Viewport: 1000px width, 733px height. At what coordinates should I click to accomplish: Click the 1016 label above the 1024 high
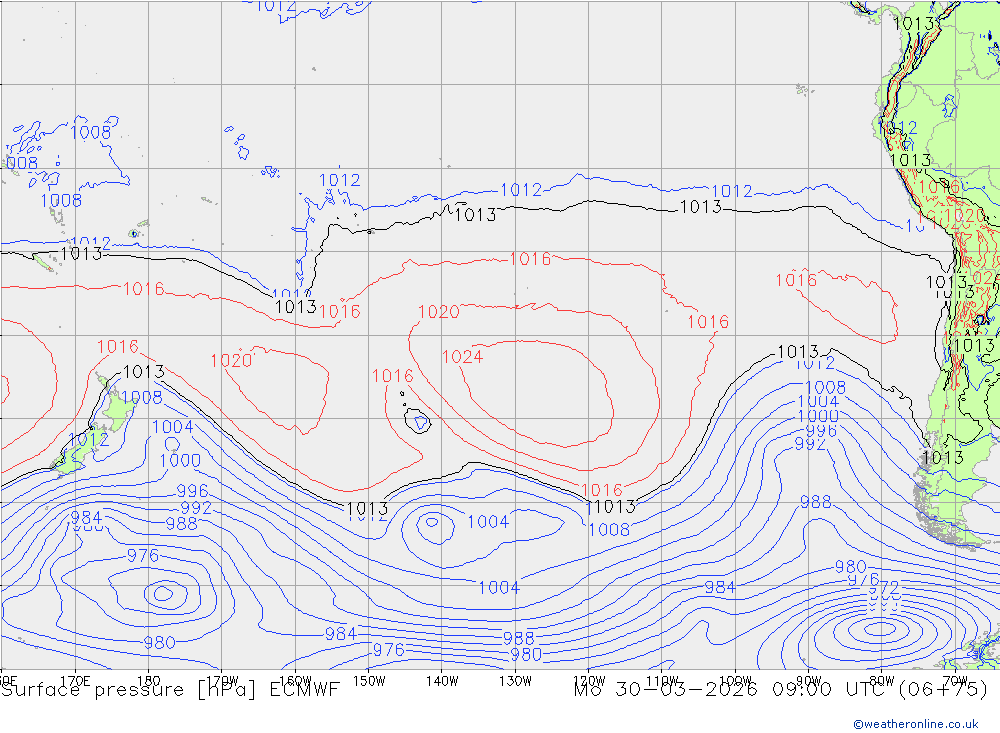click(x=530, y=259)
